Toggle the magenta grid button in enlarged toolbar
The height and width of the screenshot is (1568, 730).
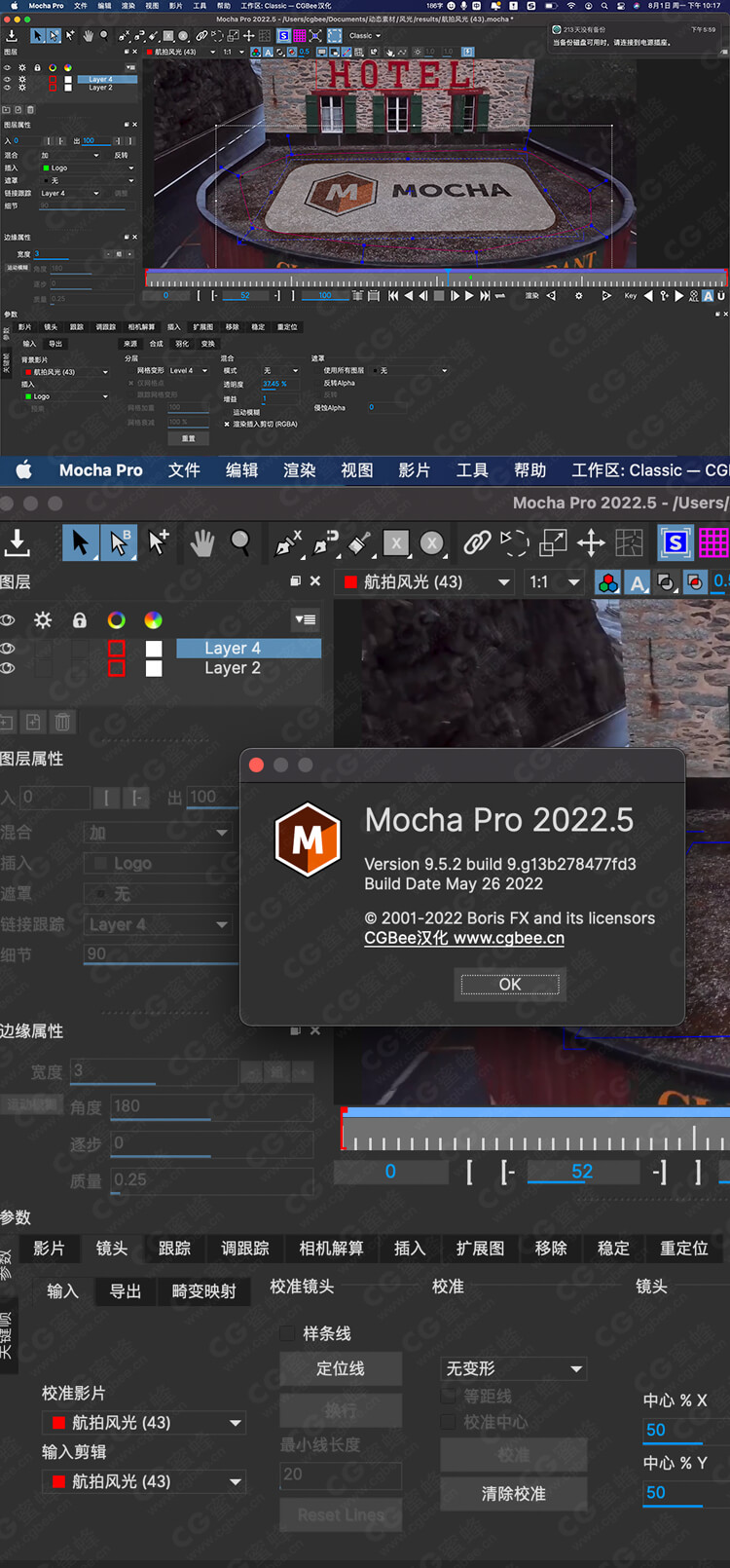(x=713, y=542)
